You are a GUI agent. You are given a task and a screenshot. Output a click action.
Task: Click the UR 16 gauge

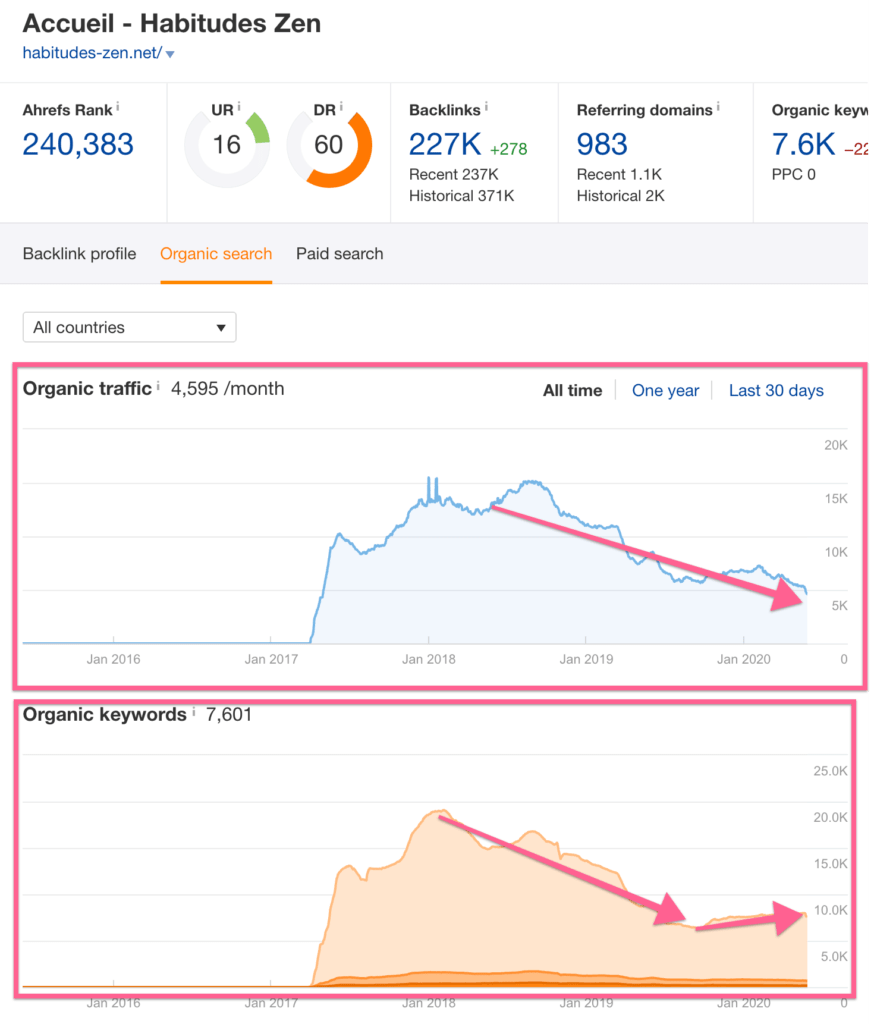(227, 144)
